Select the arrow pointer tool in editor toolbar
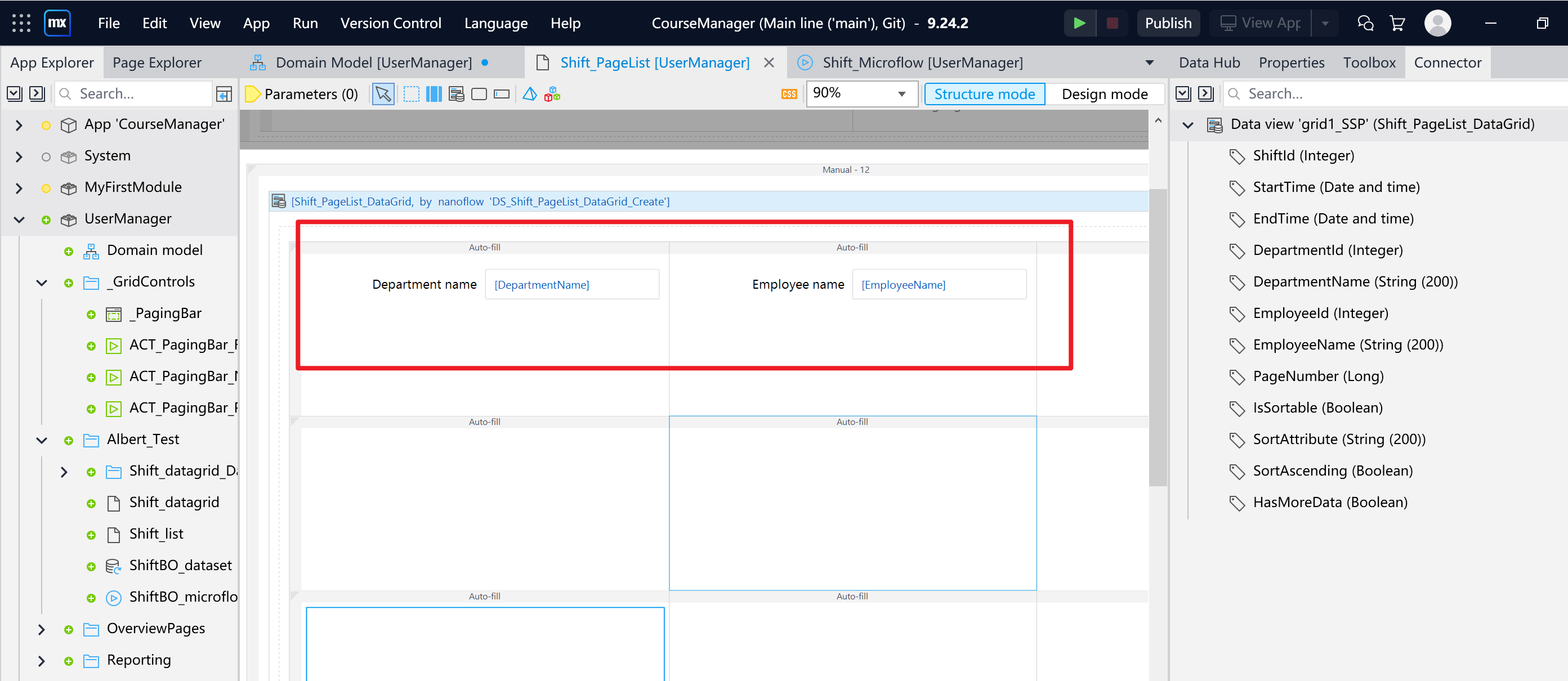The image size is (1568, 681). [383, 94]
